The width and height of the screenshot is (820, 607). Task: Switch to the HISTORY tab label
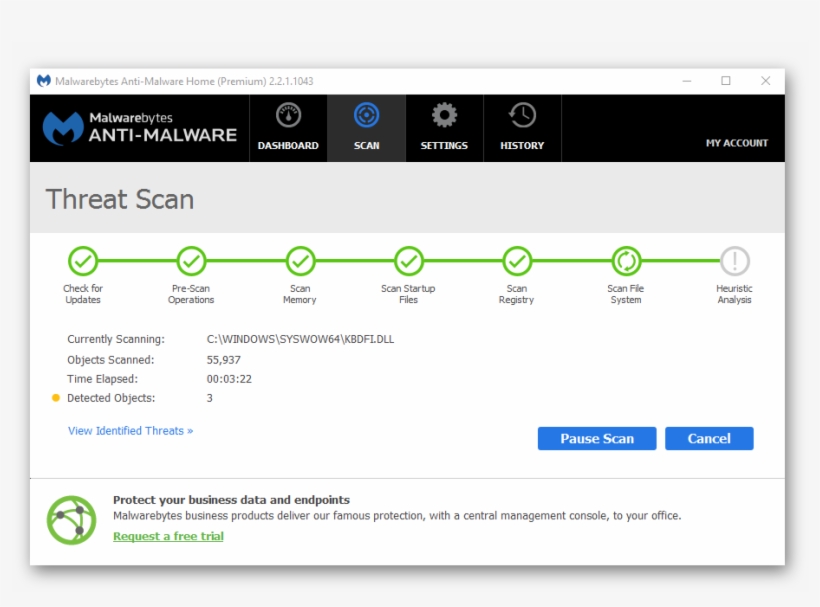click(x=522, y=145)
